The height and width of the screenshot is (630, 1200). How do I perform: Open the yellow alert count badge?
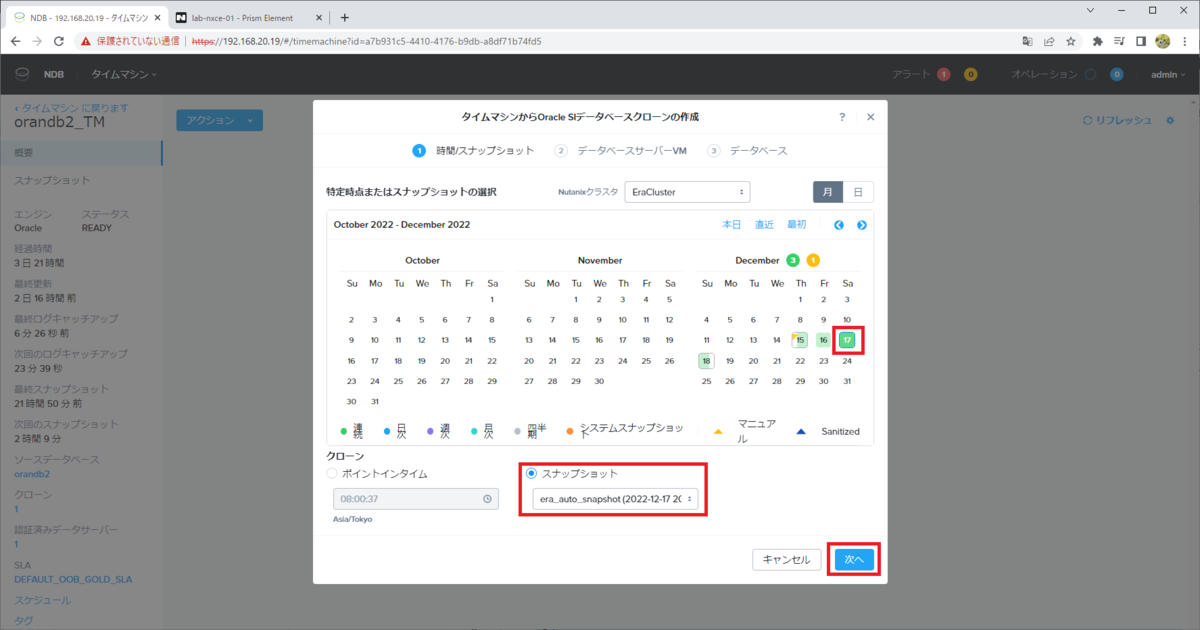coord(970,74)
